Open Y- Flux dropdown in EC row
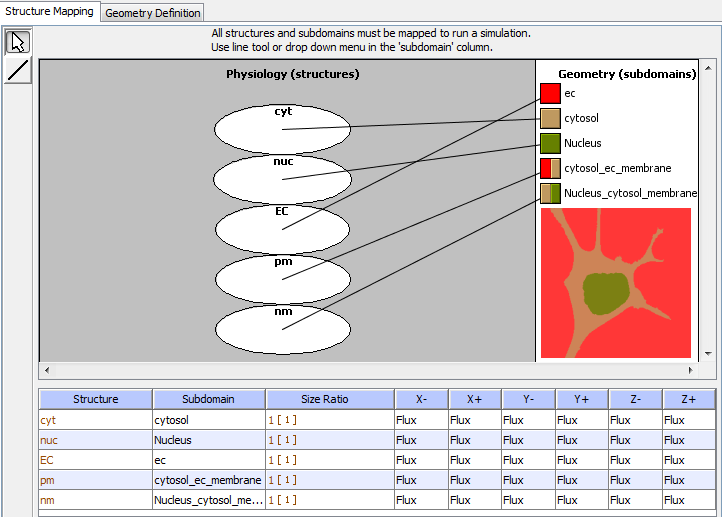The height and width of the screenshot is (517, 722). (528, 460)
